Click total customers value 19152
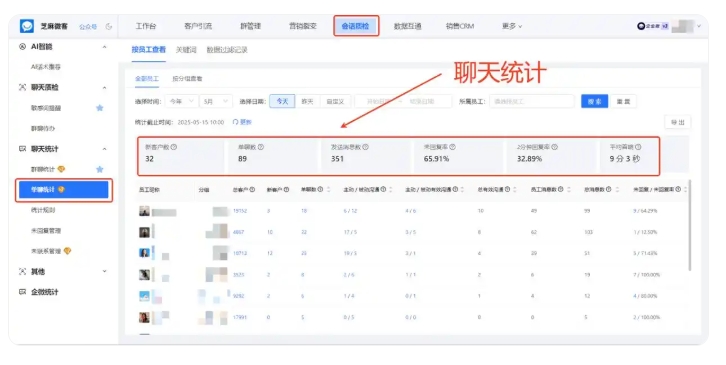726x365 pixels. point(240,211)
